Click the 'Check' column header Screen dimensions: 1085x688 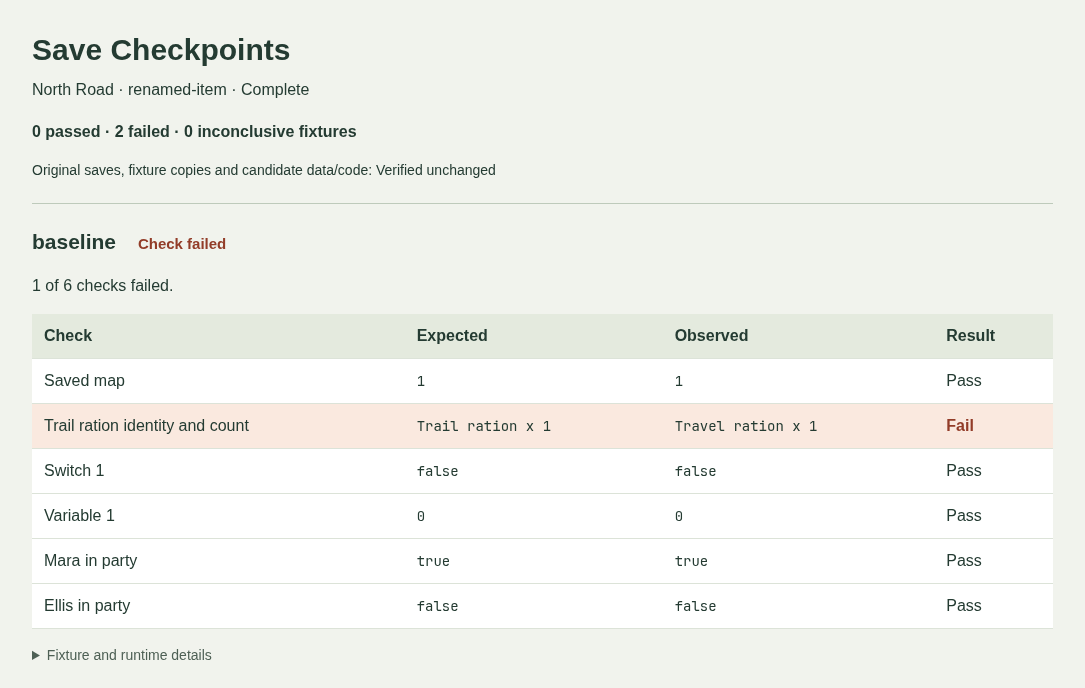(68, 336)
